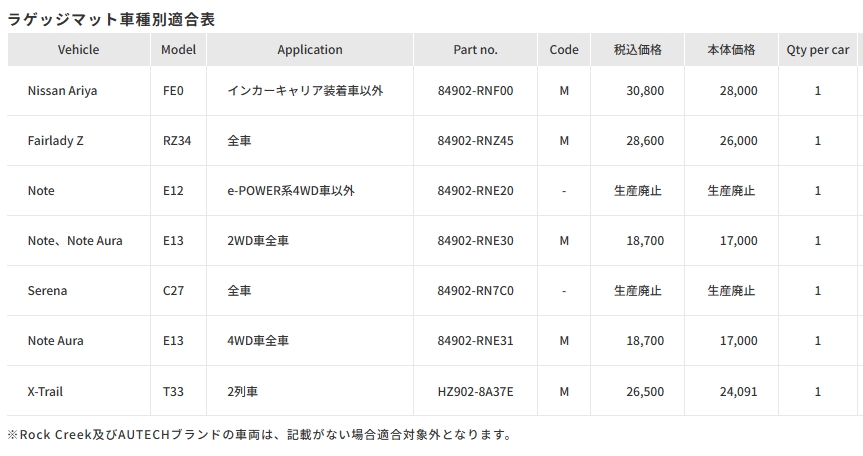The height and width of the screenshot is (456, 863).
Task: Click the Application column header
Action: point(310,50)
